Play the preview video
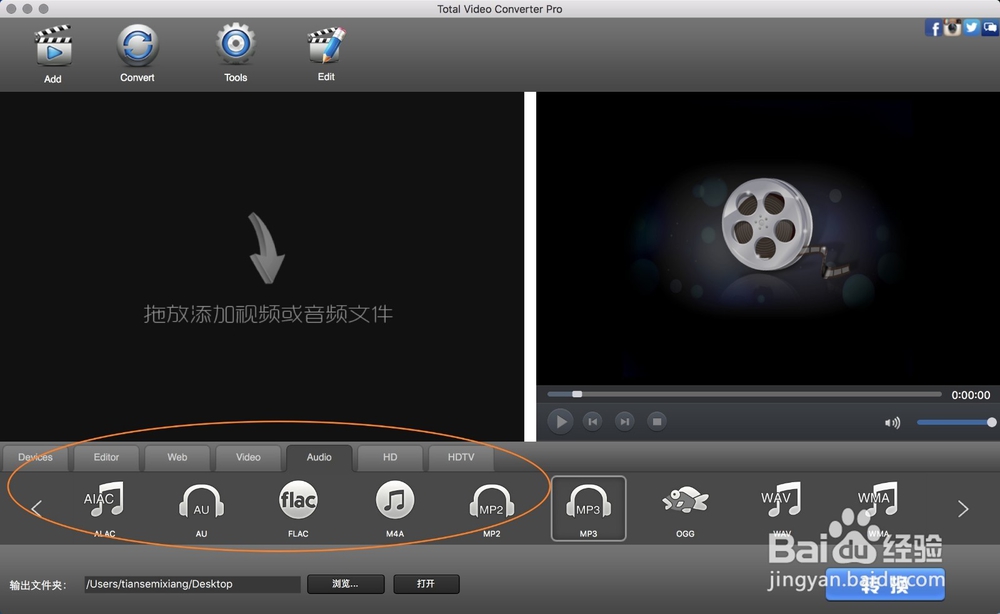The width and height of the screenshot is (1000, 614). coord(561,421)
